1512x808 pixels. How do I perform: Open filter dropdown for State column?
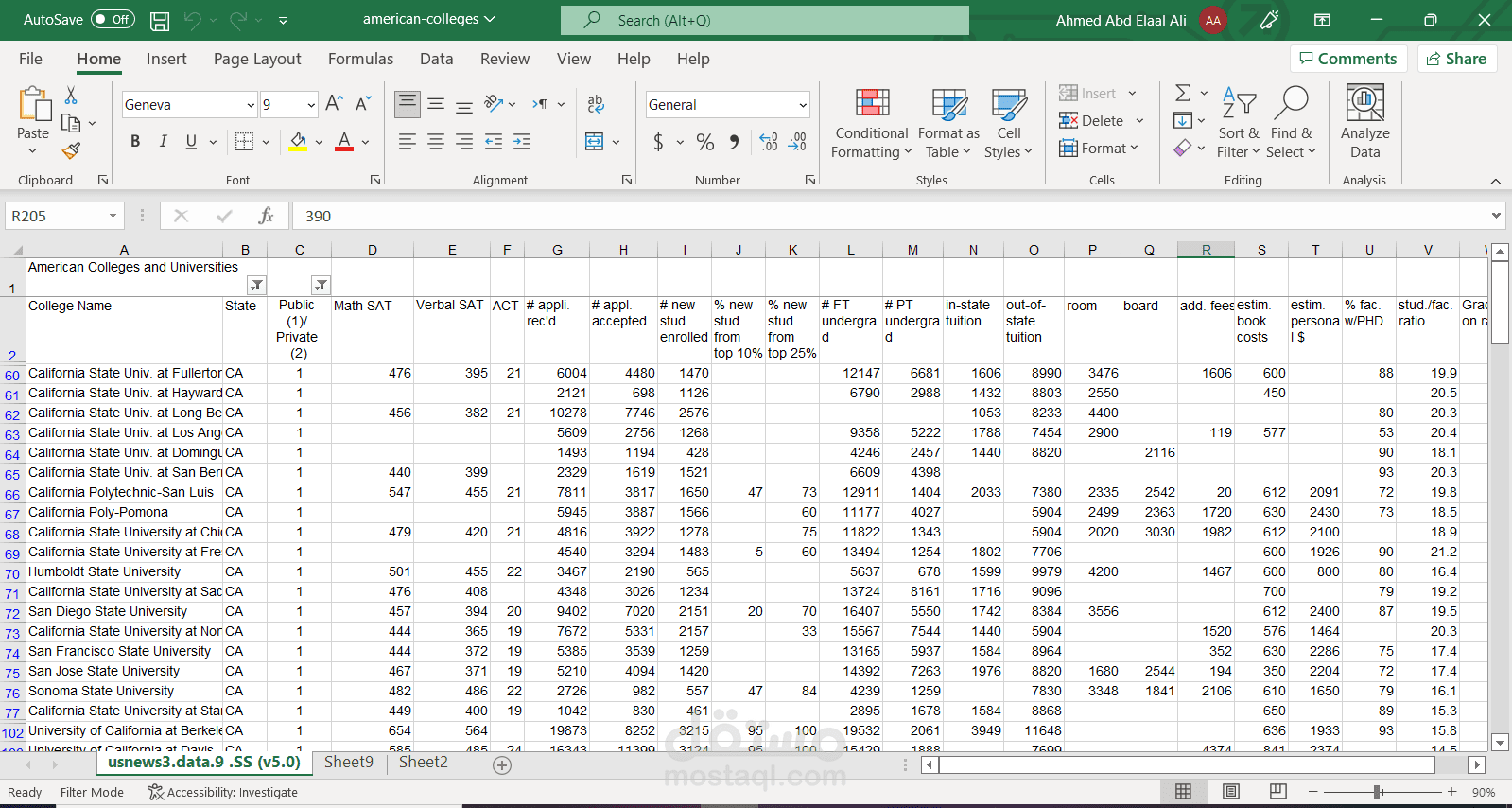pyautogui.click(x=256, y=285)
